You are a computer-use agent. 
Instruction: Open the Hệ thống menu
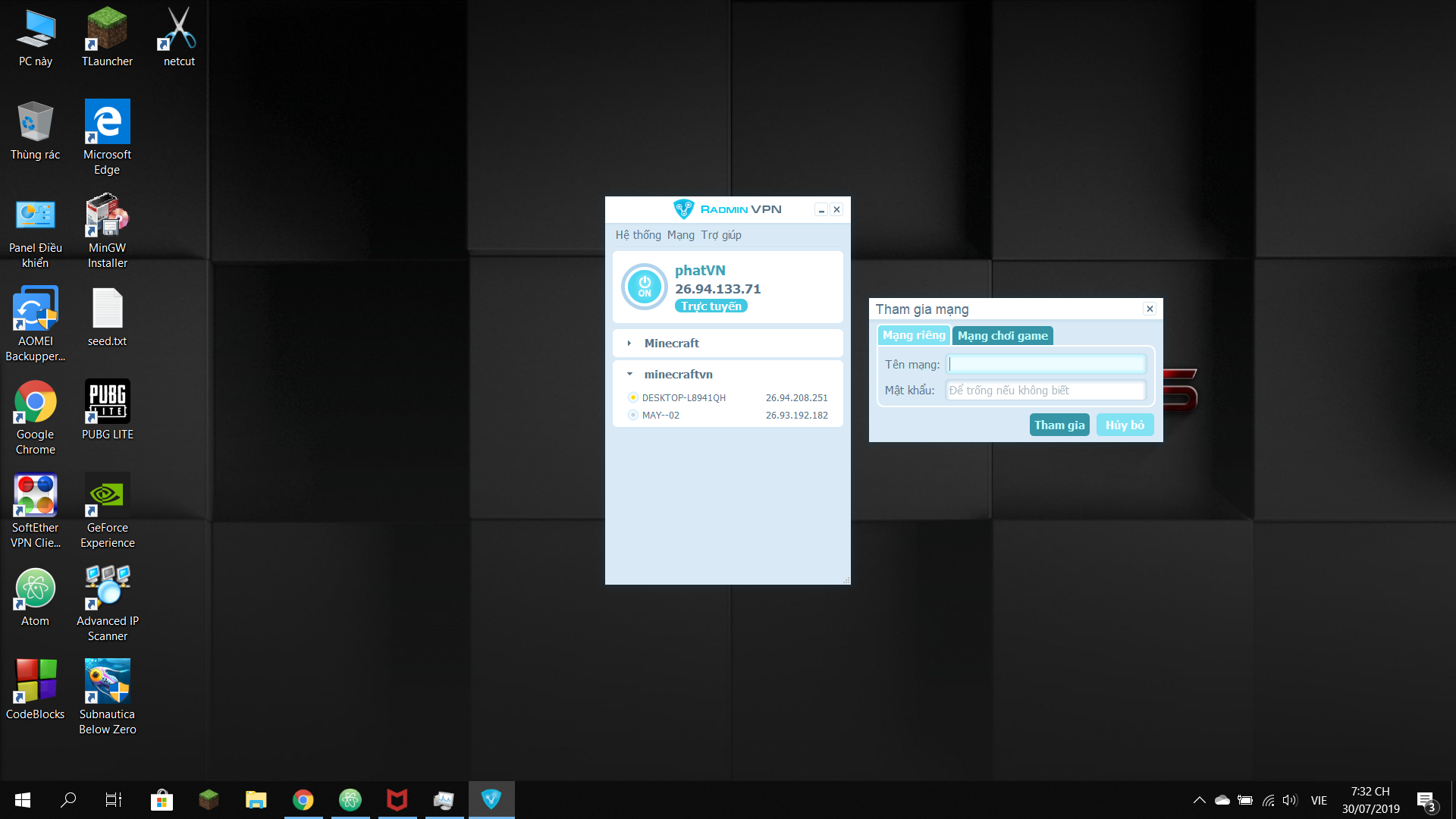pos(638,235)
